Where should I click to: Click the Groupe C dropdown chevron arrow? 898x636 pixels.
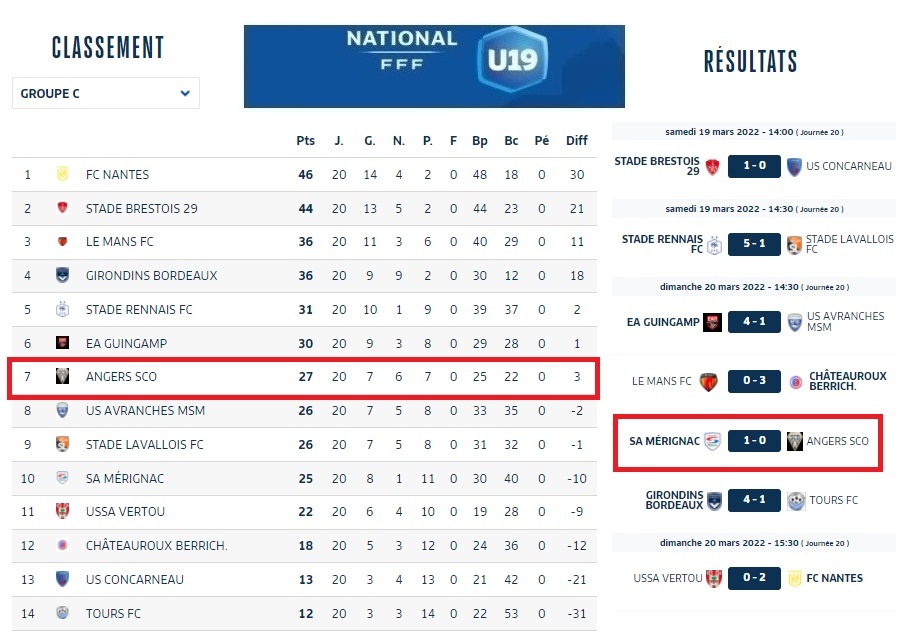[185, 93]
